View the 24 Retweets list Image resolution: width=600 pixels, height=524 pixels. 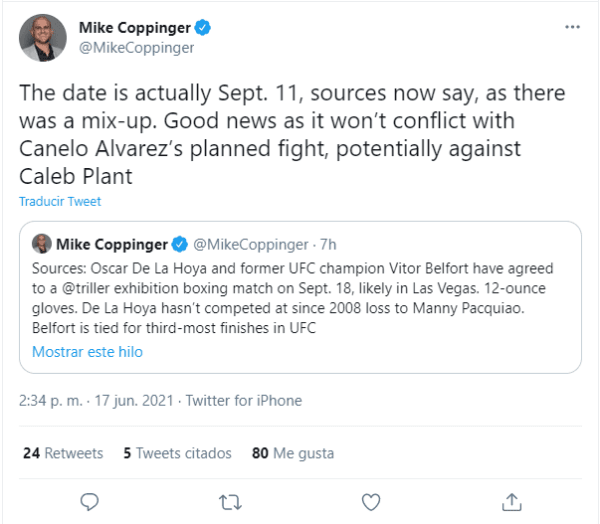[x=62, y=453]
